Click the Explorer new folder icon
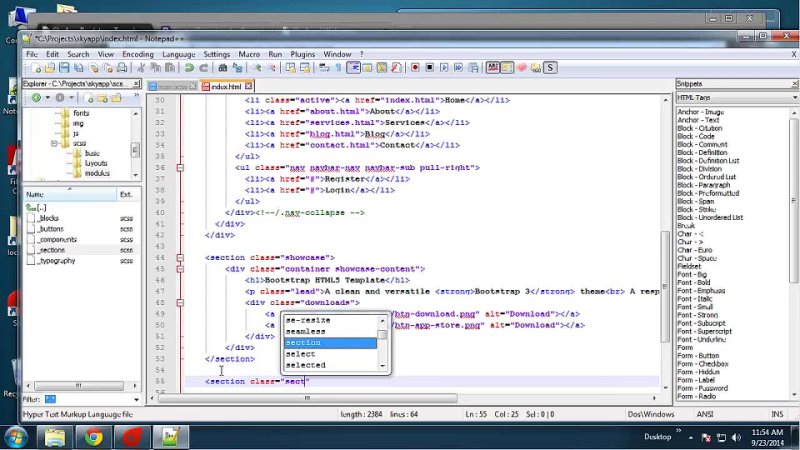800x450 pixels. pos(103,97)
